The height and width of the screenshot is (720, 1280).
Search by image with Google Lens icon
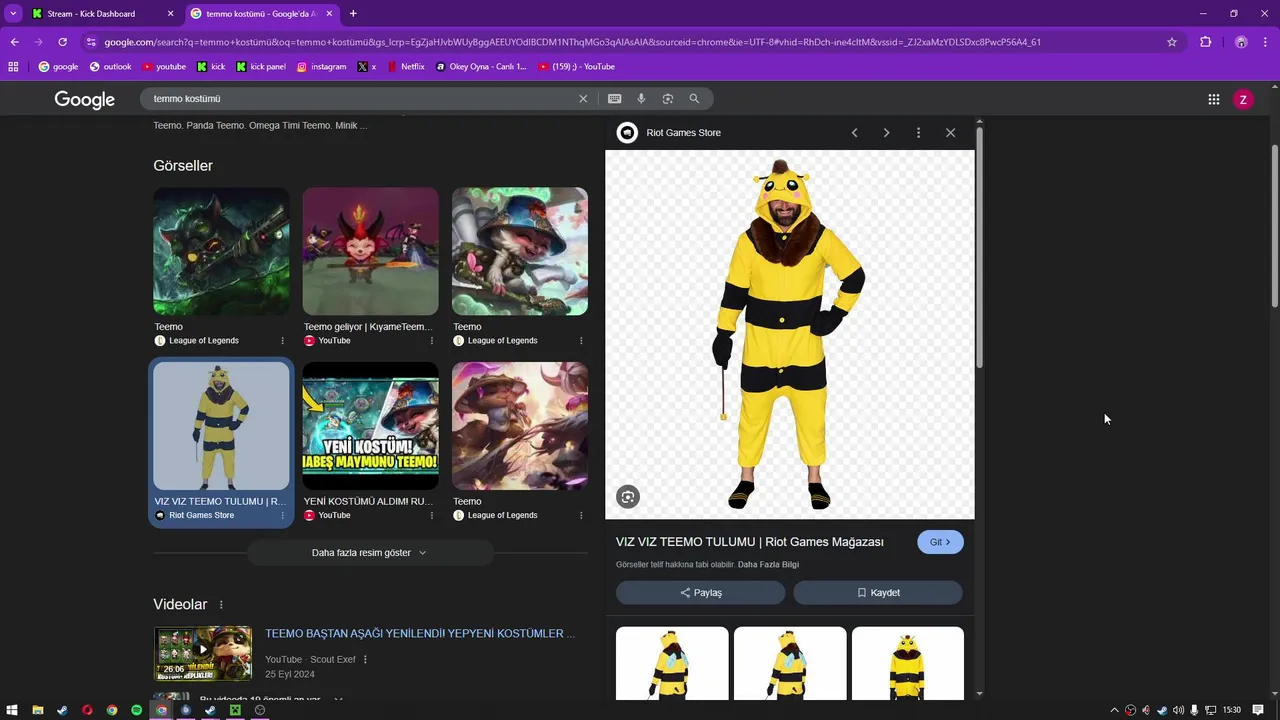(x=668, y=99)
